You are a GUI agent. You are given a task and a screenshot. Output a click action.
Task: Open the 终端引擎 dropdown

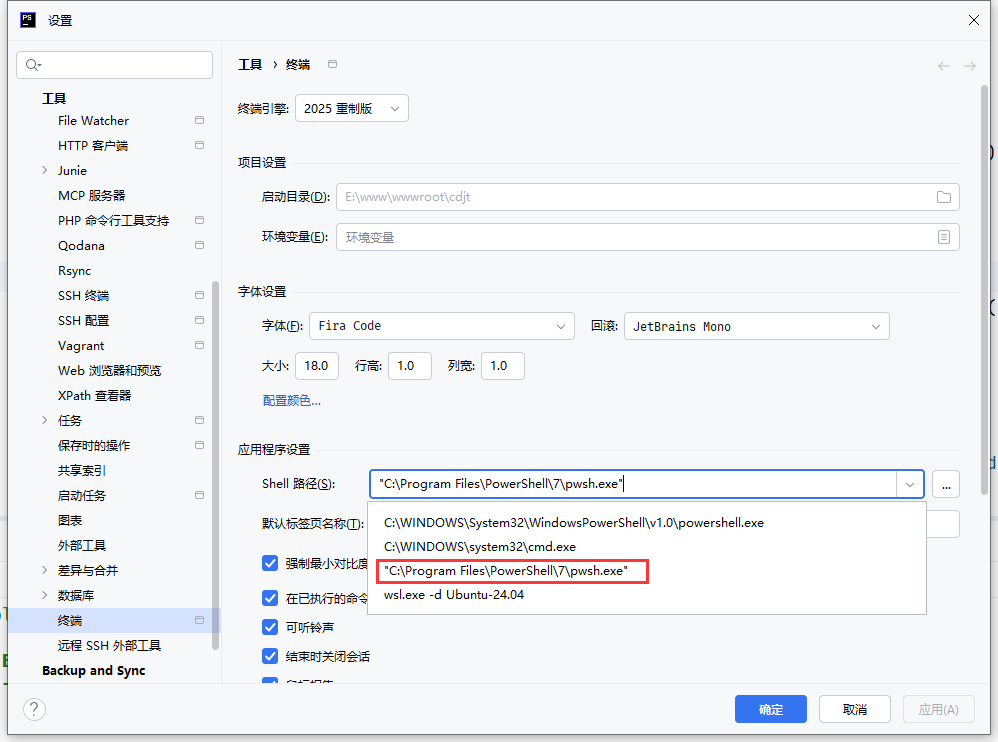coord(352,108)
